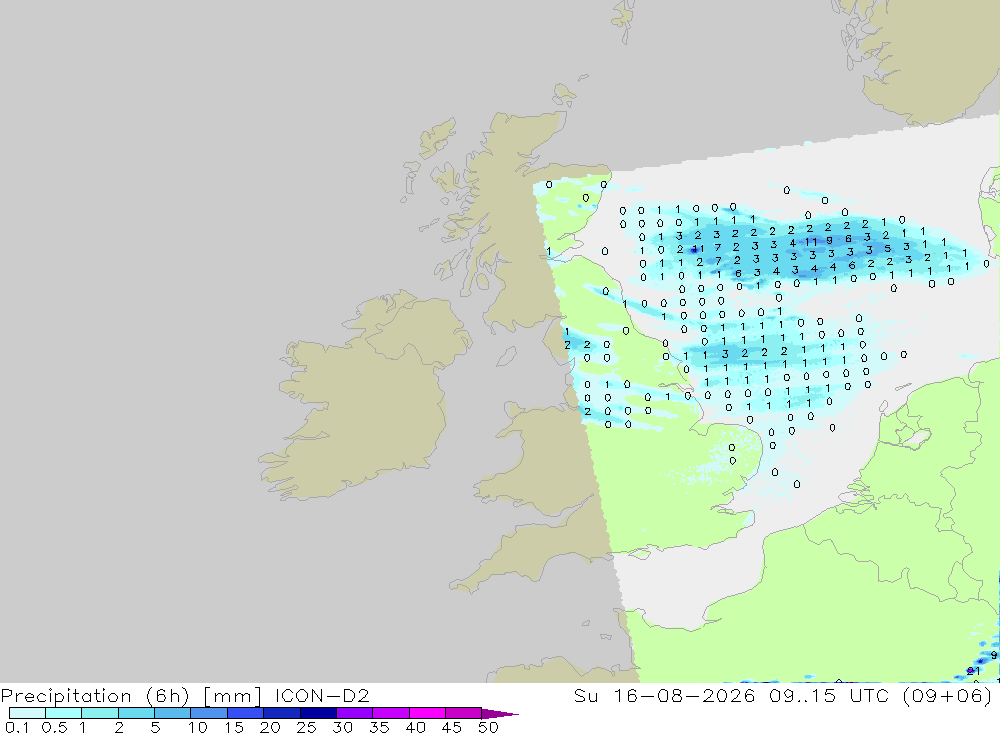Image resolution: width=1000 pixels, height=733 pixels.
Task: Click the "Su" weekday abbreviation
Action: click(x=586, y=695)
